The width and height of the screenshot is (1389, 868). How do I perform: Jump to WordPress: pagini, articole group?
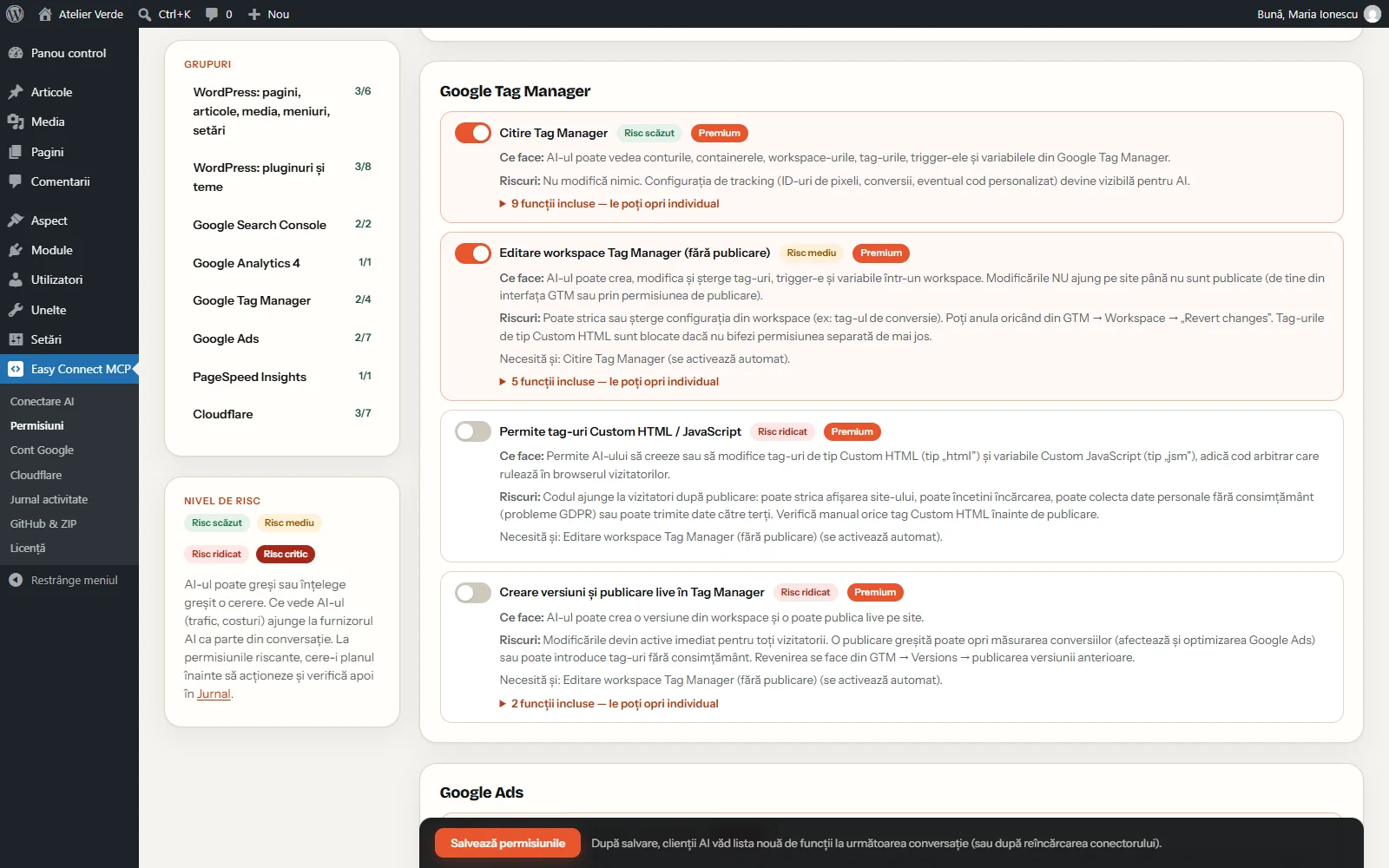coord(282,111)
